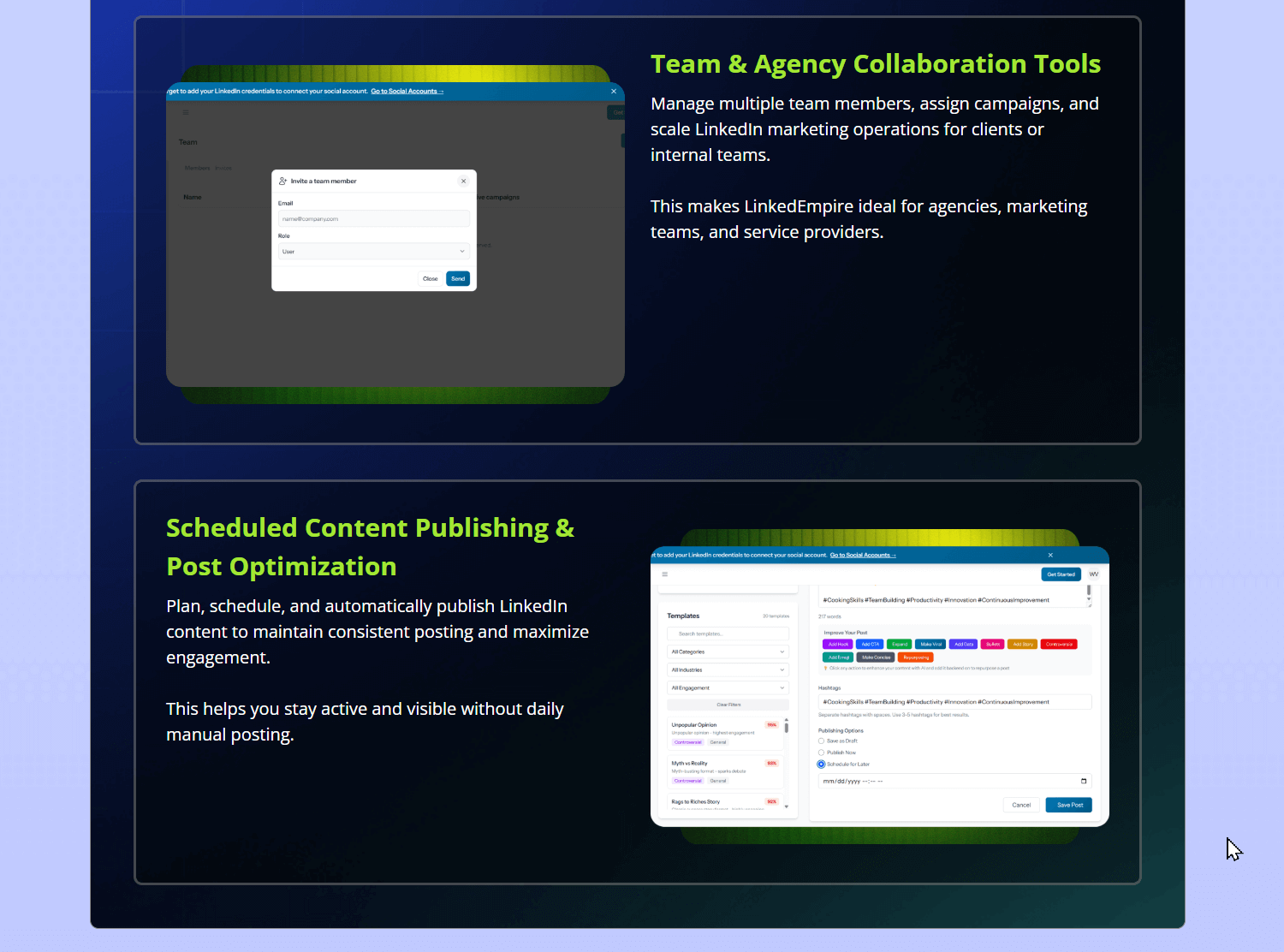Click the calendar icon in the schedule date field
Screen dimensions: 1284x952
1084,781
